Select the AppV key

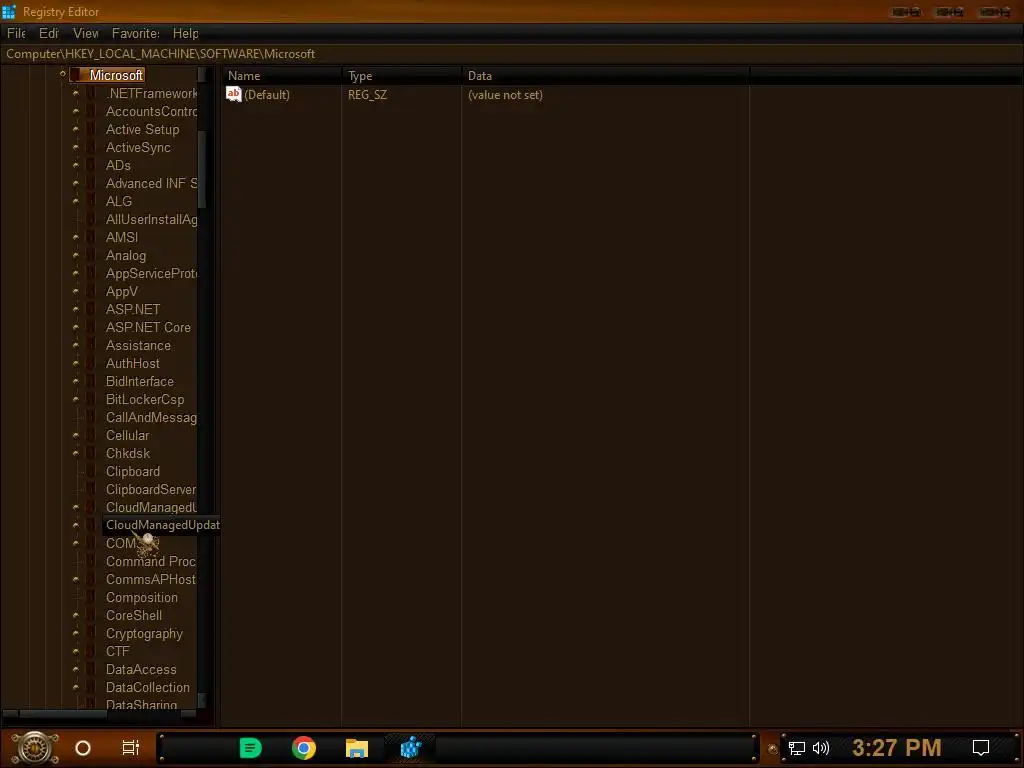tap(121, 291)
